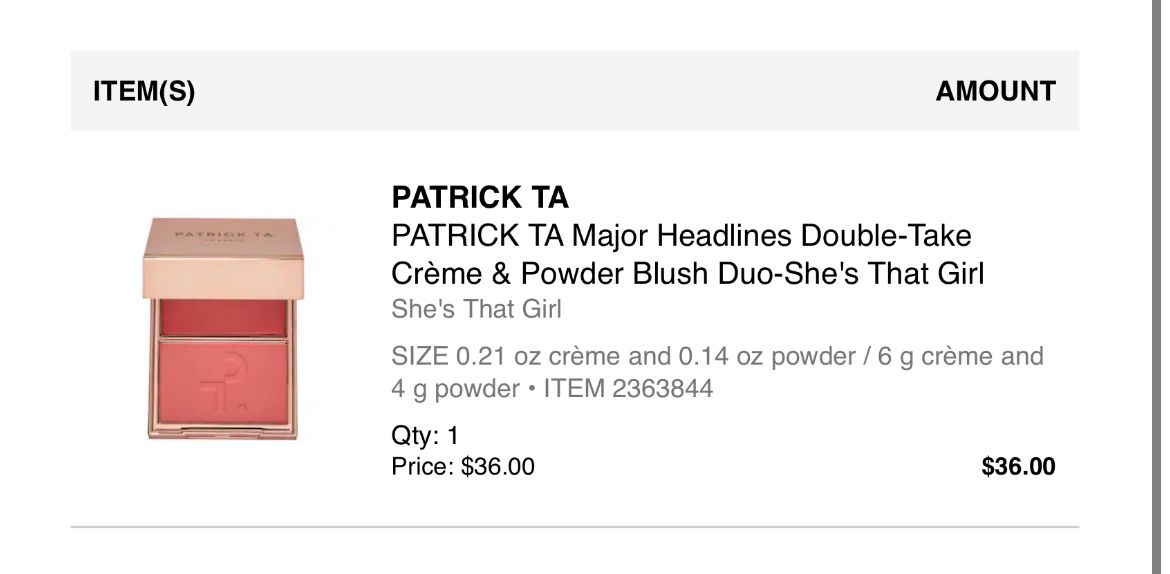Click the Qty: 1 line
Screen dimensions: 1170x574
[425, 437]
